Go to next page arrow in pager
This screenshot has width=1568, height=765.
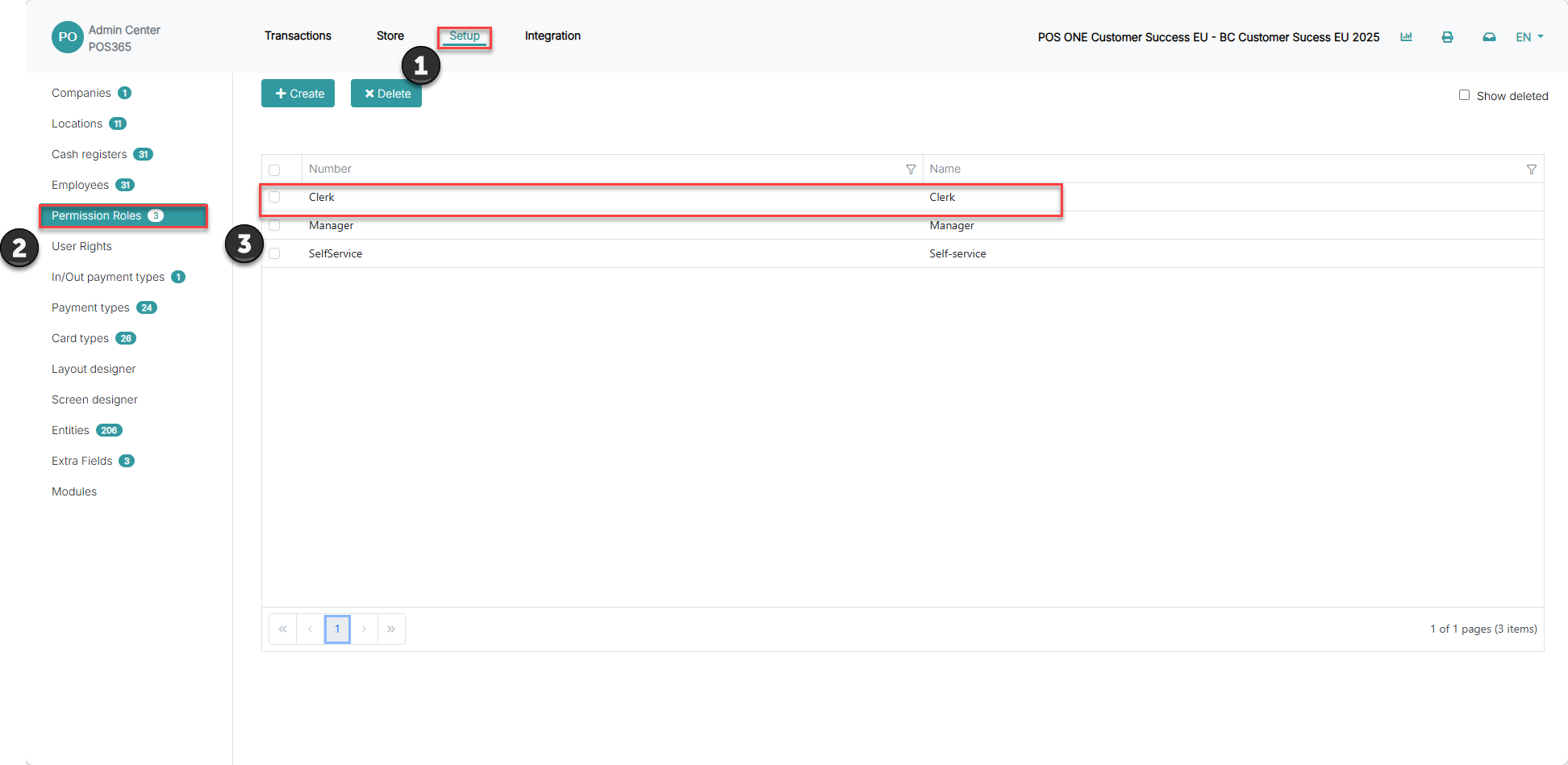click(x=365, y=629)
